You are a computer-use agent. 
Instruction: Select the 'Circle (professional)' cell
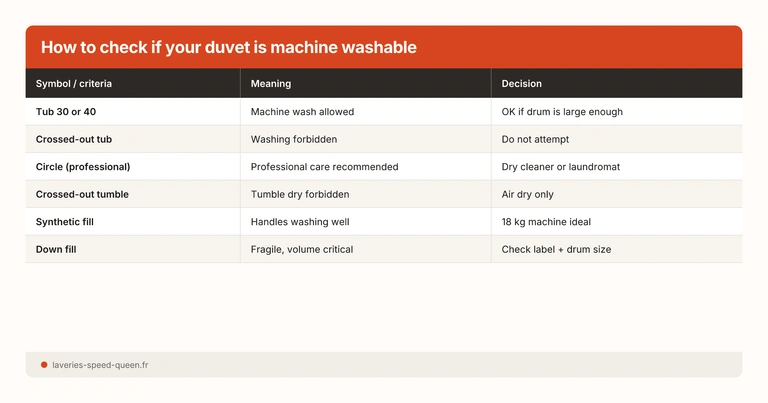tap(133, 166)
